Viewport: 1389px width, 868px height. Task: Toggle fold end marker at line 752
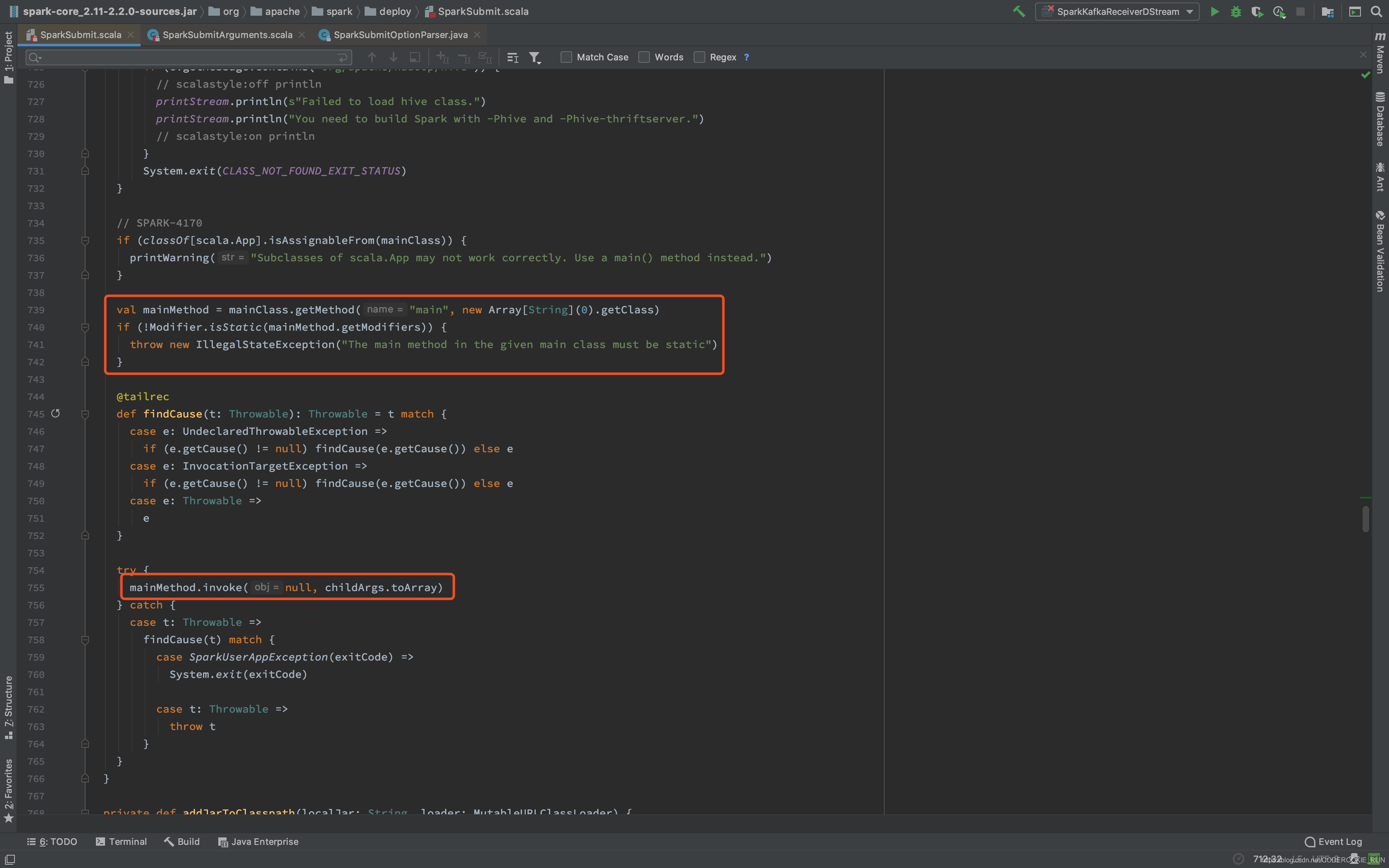pos(85,536)
